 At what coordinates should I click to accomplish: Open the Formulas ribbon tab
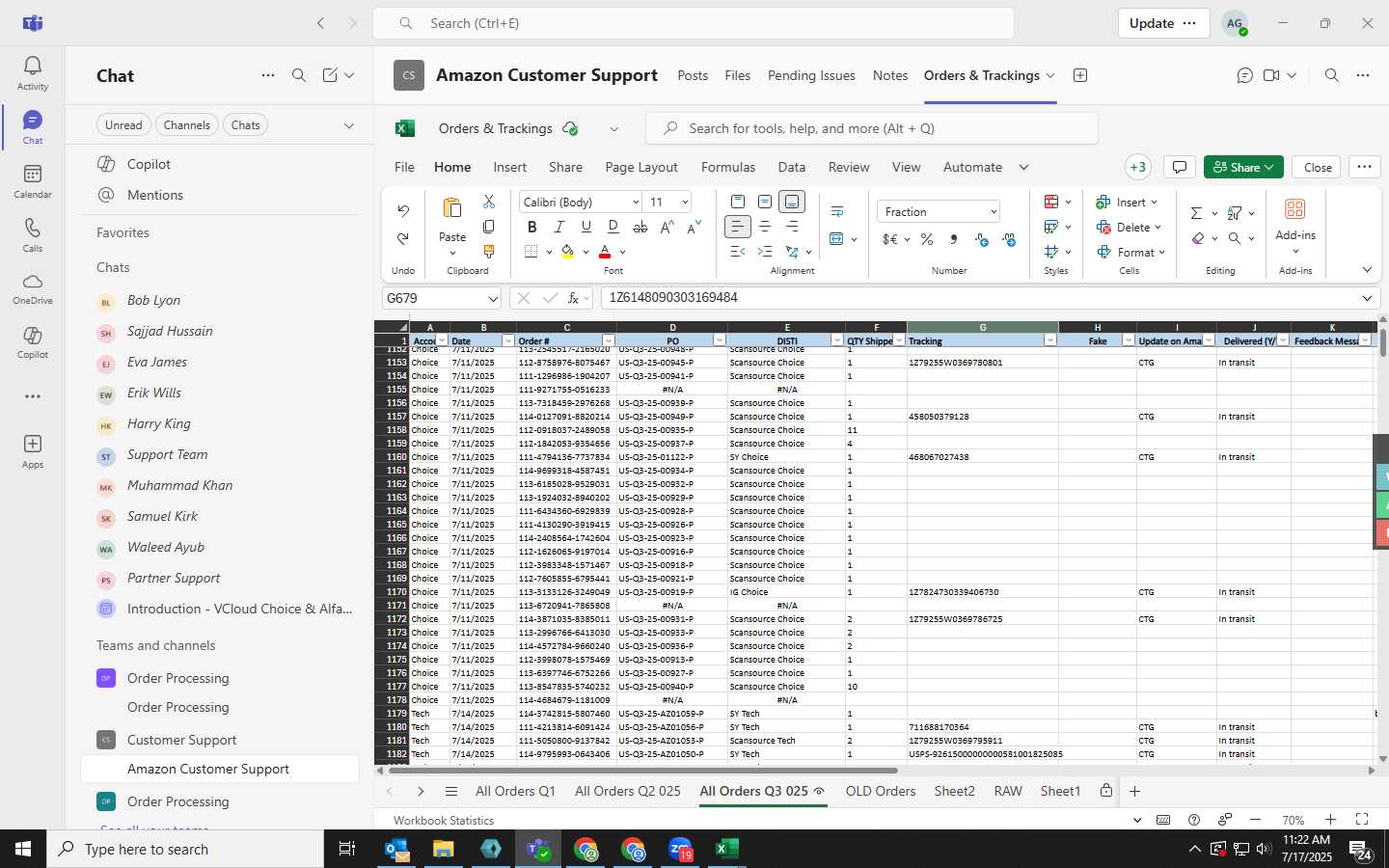pyautogui.click(x=728, y=167)
